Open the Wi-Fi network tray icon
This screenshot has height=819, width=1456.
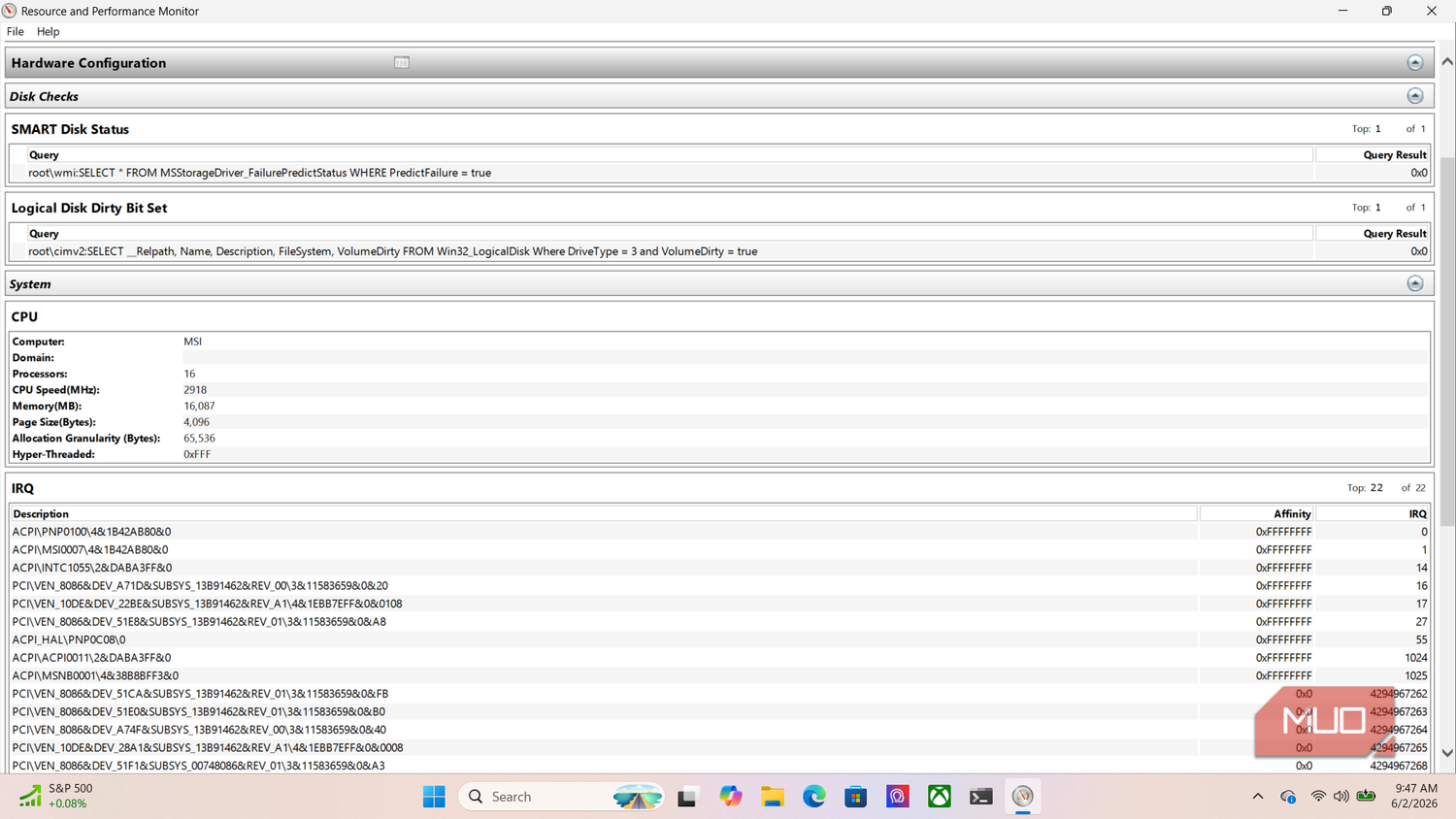pos(1318,797)
